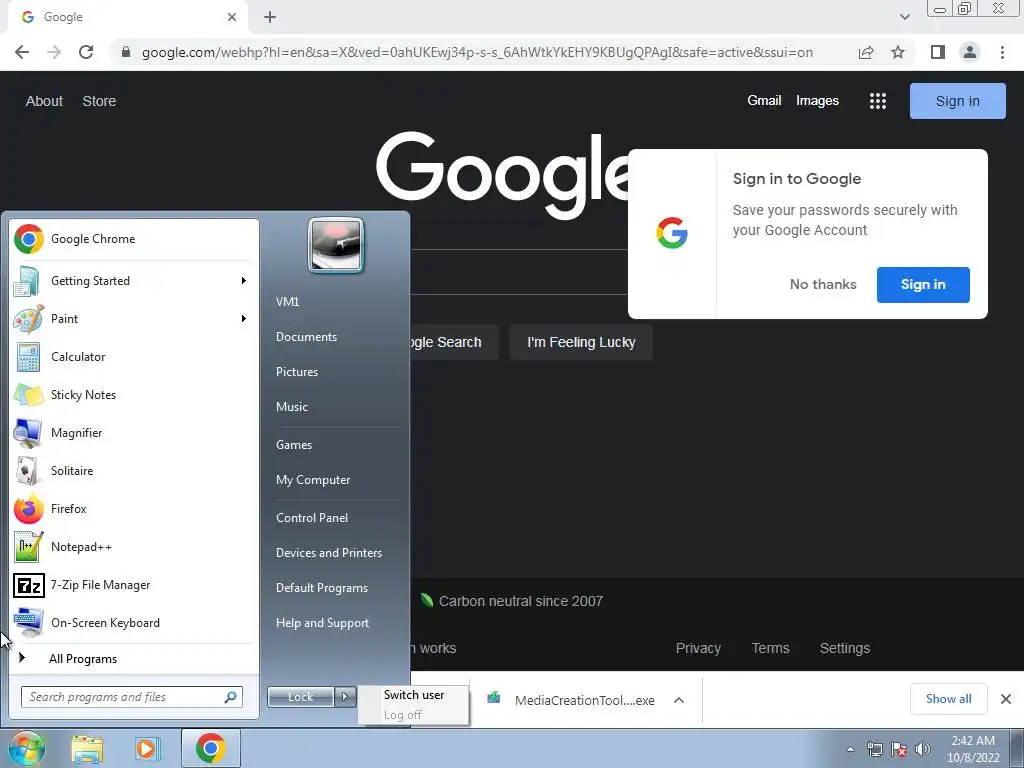This screenshot has height=768, width=1024.
Task: Launch Calculator from the Start menu
Action: click(134, 357)
